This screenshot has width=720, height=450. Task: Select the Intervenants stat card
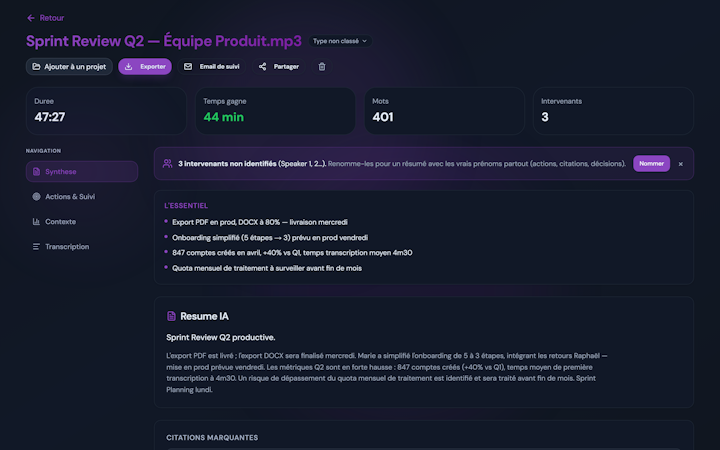[x=613, y=111]
